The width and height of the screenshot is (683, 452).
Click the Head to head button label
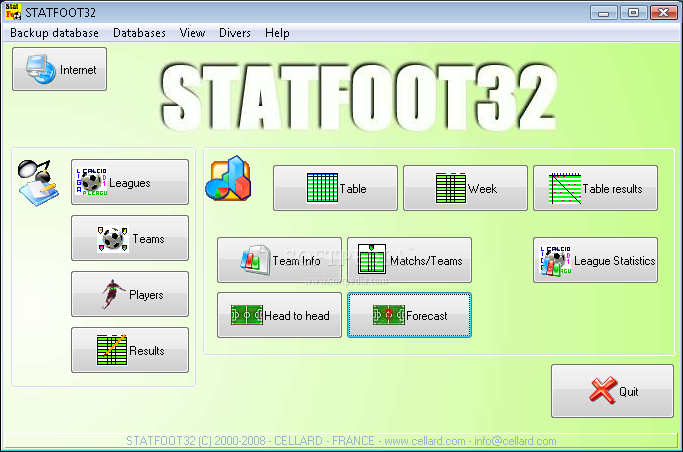pyautogui.click(x=297, y=316)
